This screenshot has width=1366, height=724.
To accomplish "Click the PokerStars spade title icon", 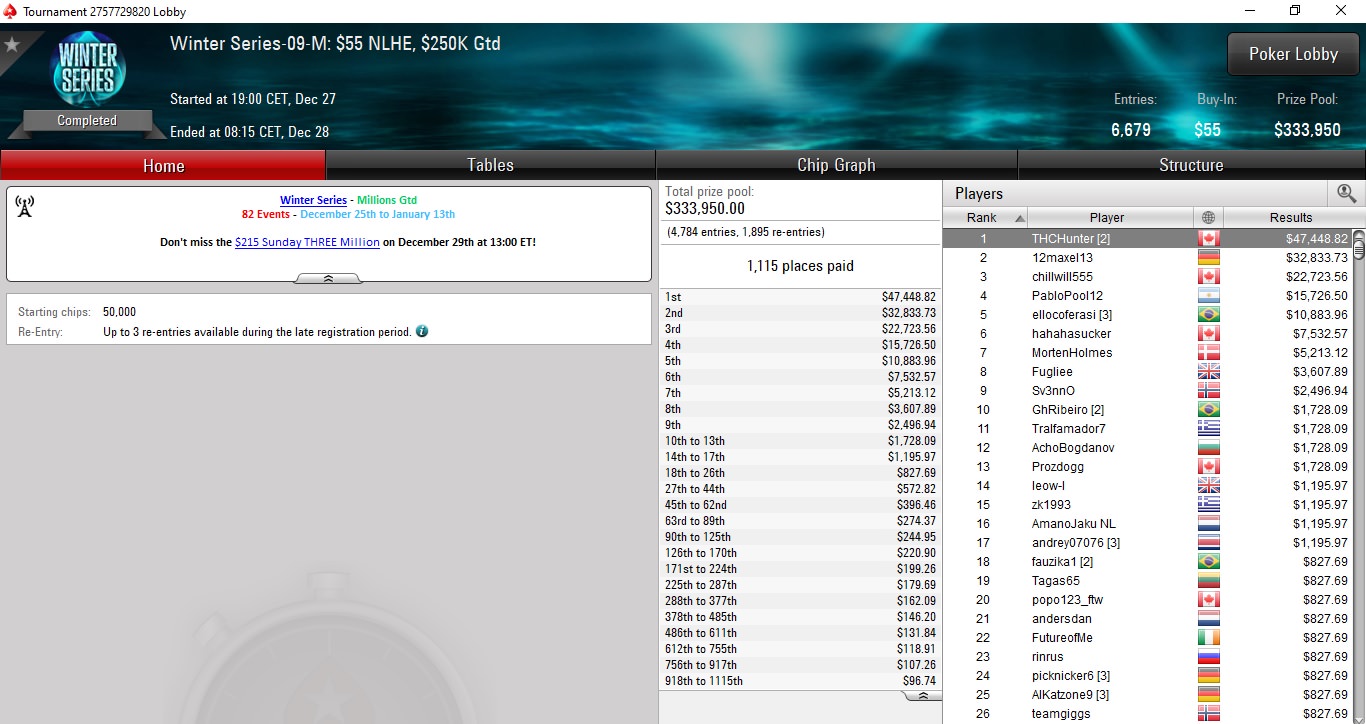I will [11, 11].
